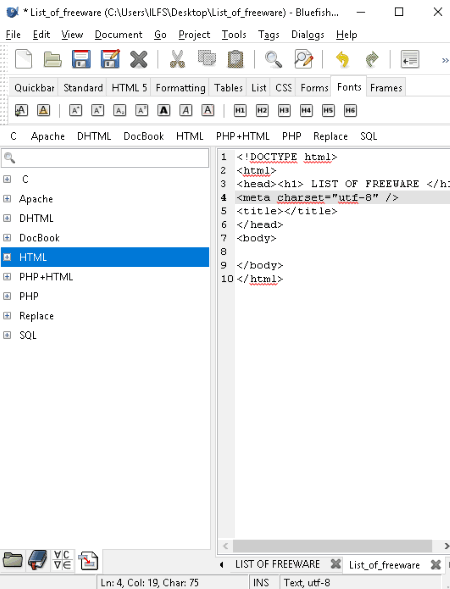
Task: Click the first font 'A' icon with green arrow
Action: (x=21, y=110)
